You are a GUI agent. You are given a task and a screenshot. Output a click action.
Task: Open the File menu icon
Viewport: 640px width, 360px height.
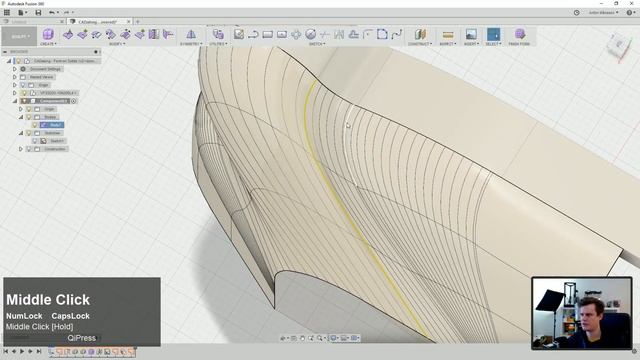pyautogui.click(x=21, y=13)
